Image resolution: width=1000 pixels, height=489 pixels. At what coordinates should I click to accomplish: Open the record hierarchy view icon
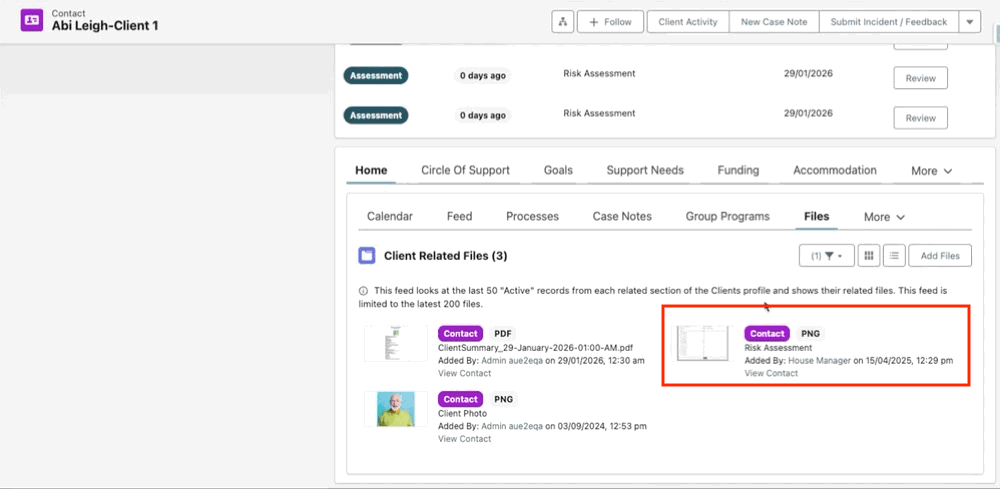(x=563, y=22)
